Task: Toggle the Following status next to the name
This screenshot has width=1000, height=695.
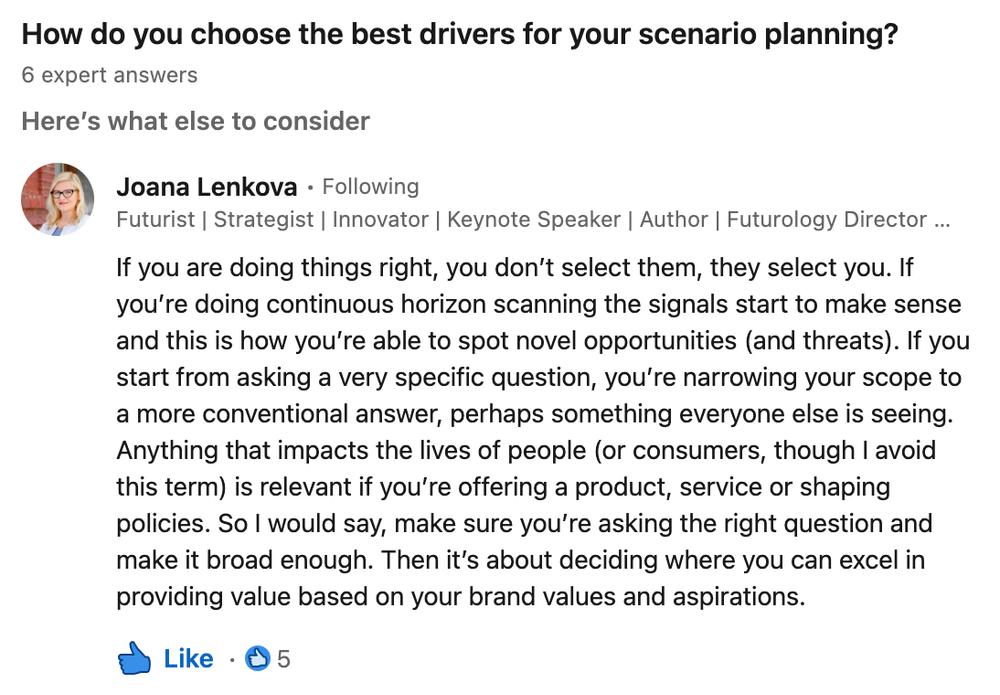Action: click(371, 186)
